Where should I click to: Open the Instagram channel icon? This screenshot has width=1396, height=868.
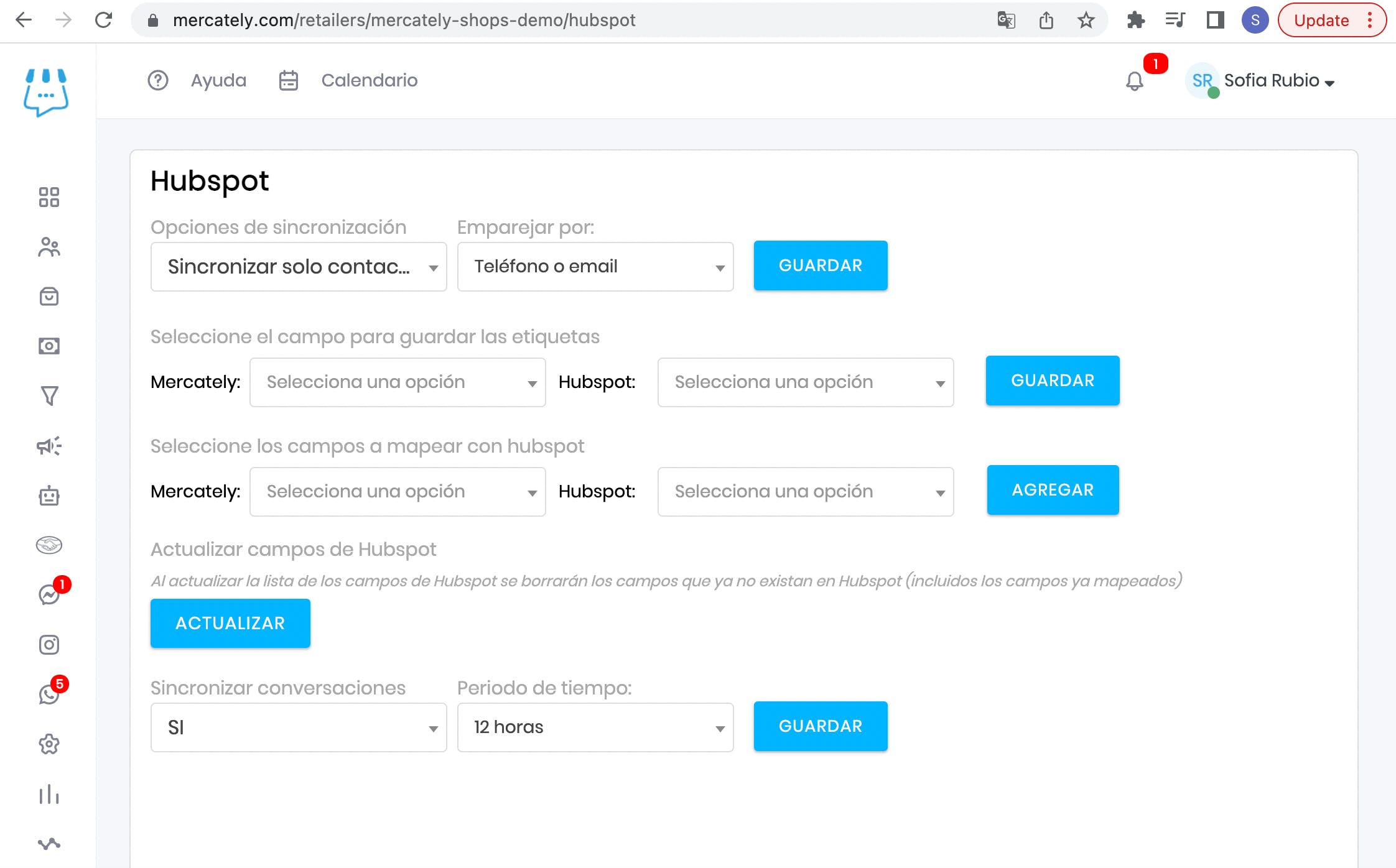point(49,645)
